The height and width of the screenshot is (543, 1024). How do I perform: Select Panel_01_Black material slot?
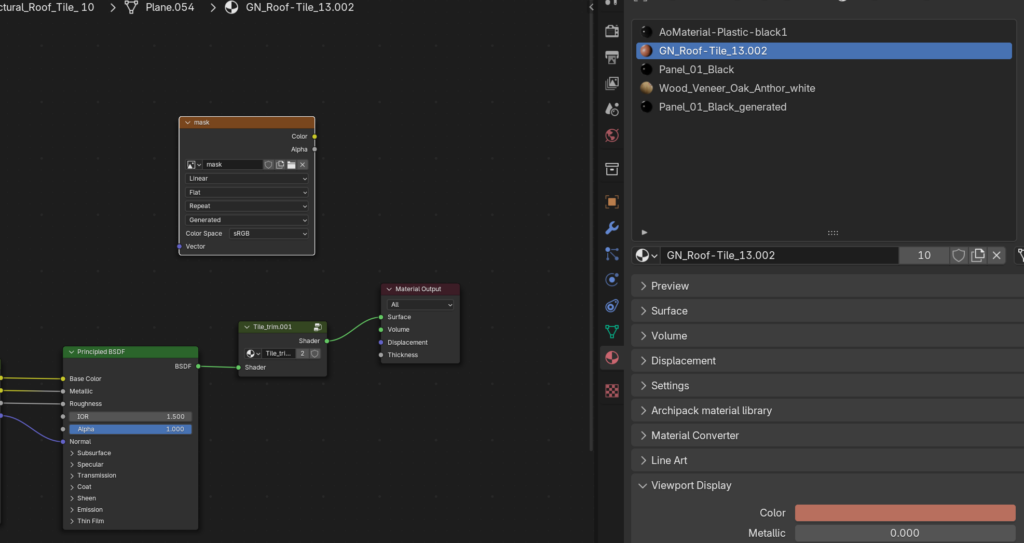pos(824,69)
